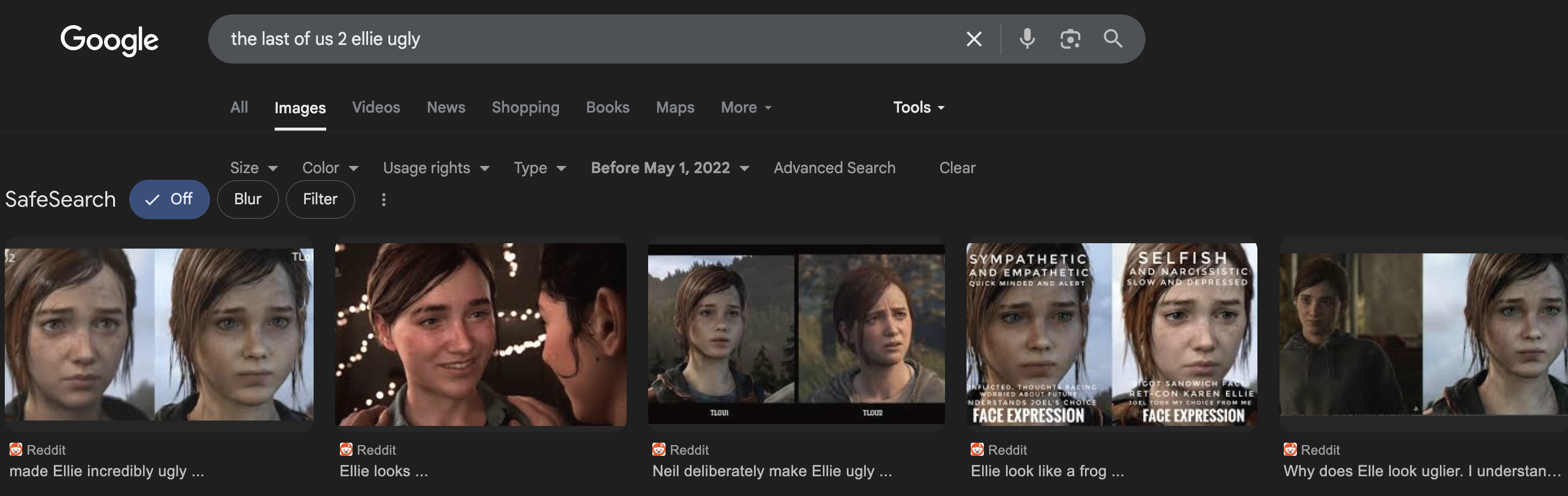Open the 'Ellie looks ...' image thumbnail
Screen dimensions: 1568x496
(480, 334)
